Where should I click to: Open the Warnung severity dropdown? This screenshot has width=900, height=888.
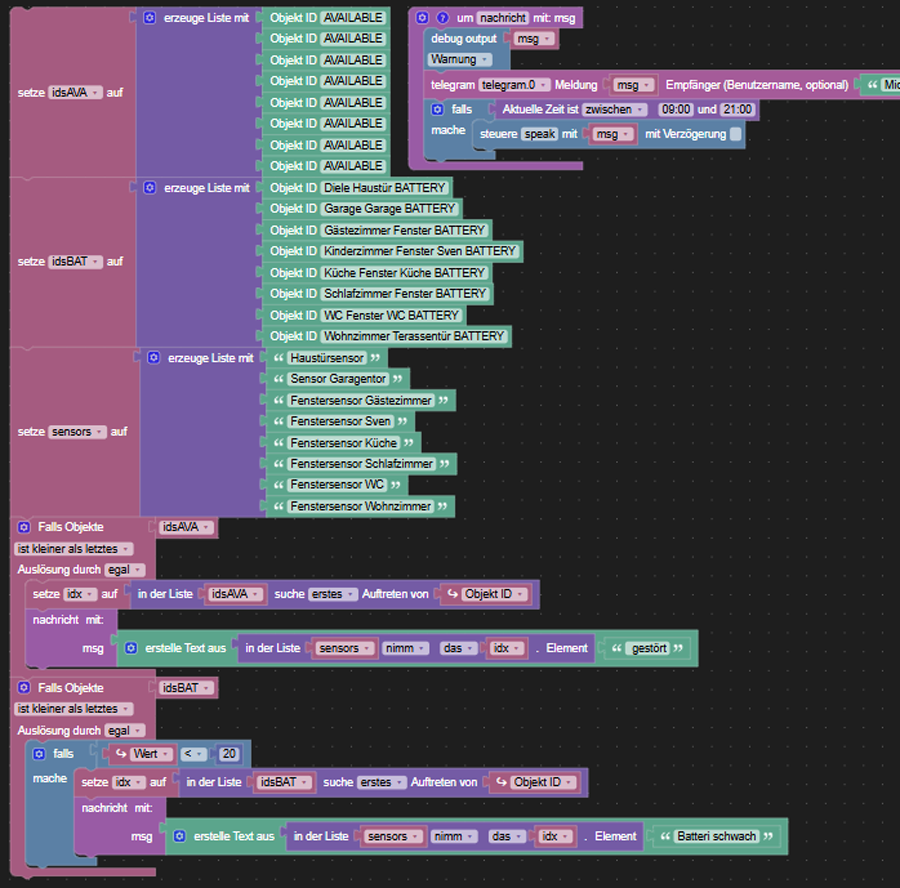tap(459, 60)
